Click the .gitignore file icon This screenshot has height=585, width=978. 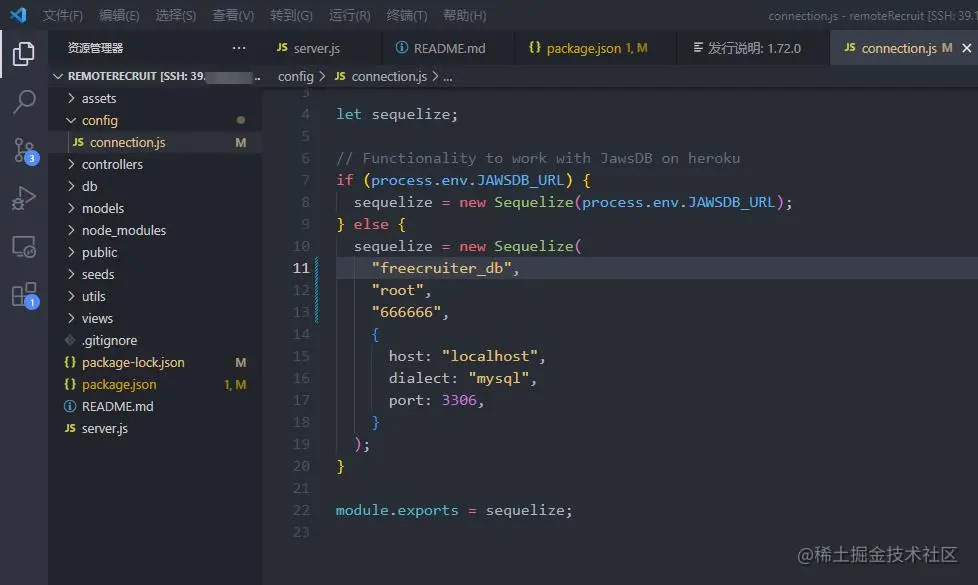point(70,340)
